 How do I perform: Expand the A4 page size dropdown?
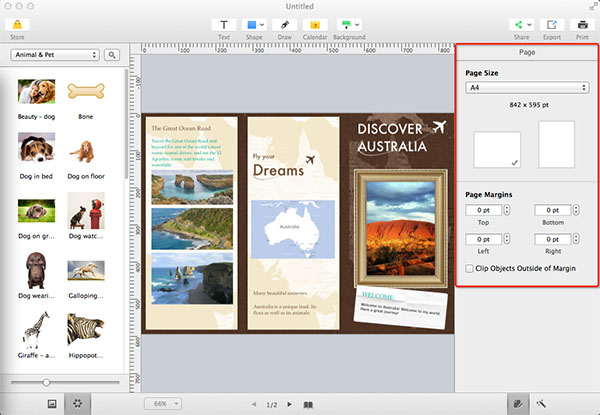click(x=527, y=88)
